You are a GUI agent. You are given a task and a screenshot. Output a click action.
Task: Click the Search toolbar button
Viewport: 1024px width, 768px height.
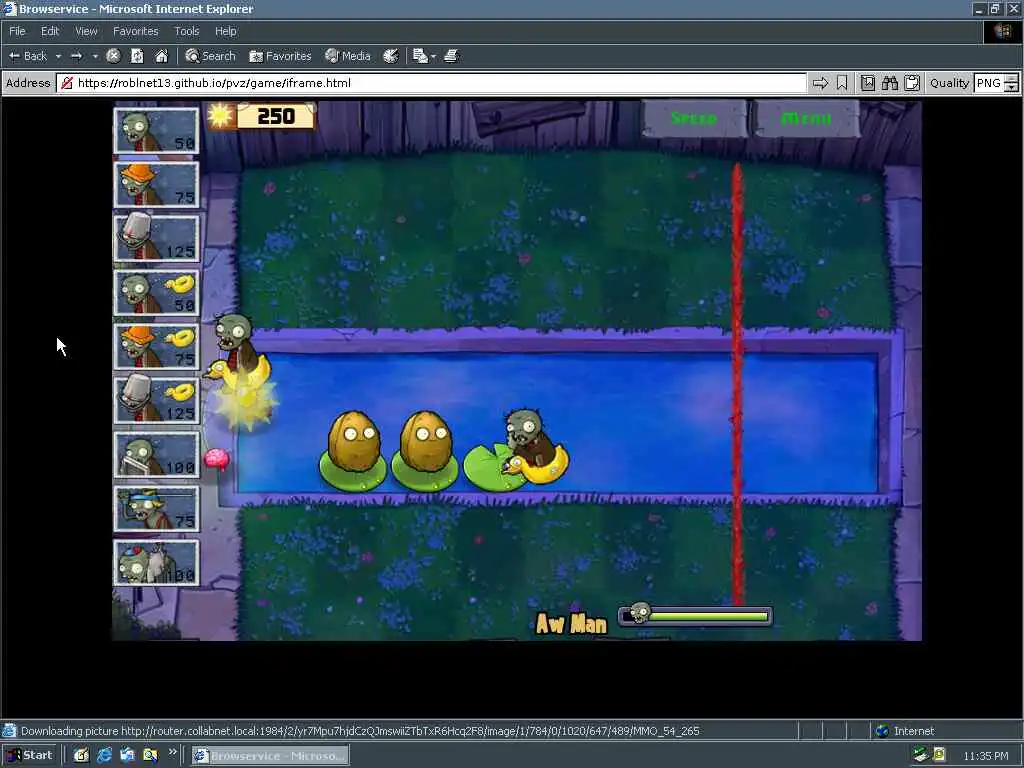pos(210,56)
